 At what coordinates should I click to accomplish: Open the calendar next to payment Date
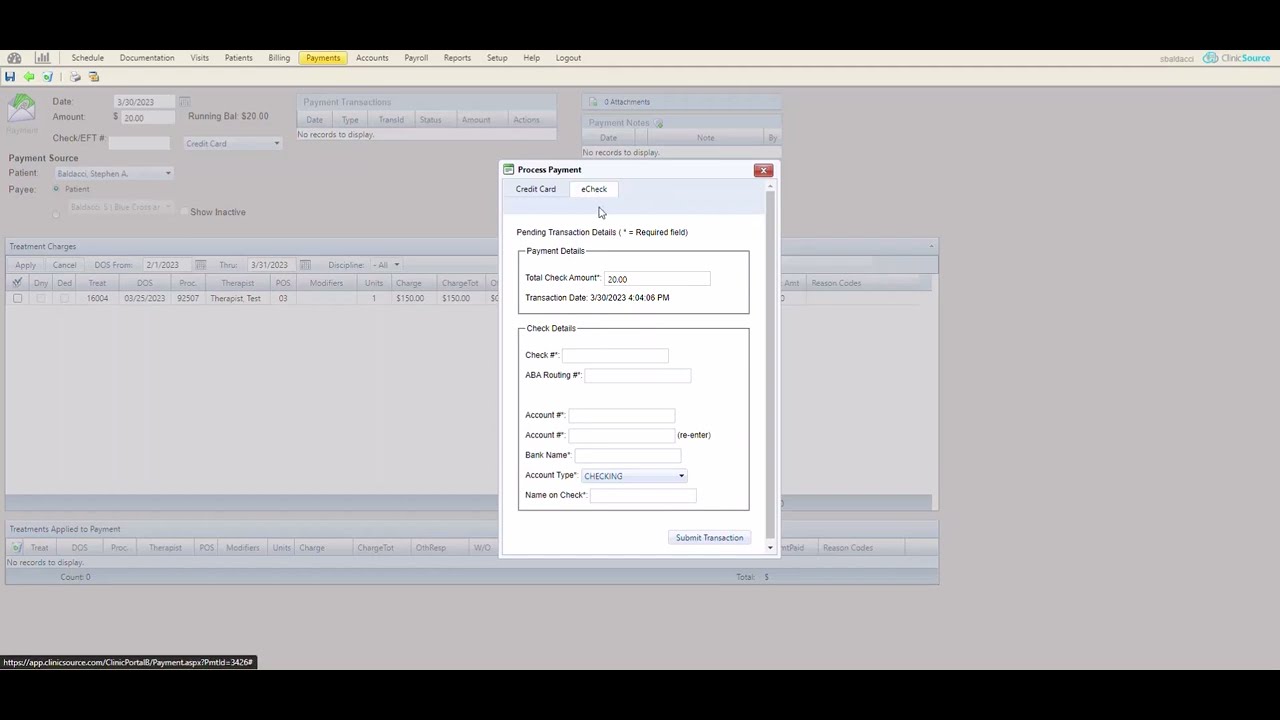tap(185, 102)
